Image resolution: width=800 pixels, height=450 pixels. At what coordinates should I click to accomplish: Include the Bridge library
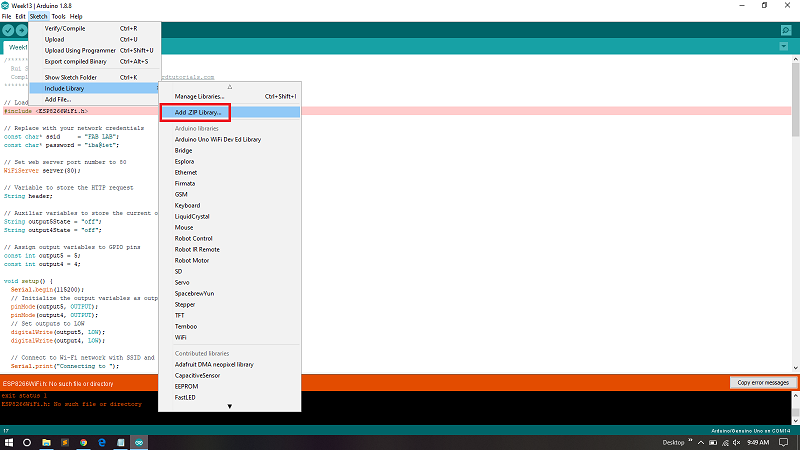(230, 151)
